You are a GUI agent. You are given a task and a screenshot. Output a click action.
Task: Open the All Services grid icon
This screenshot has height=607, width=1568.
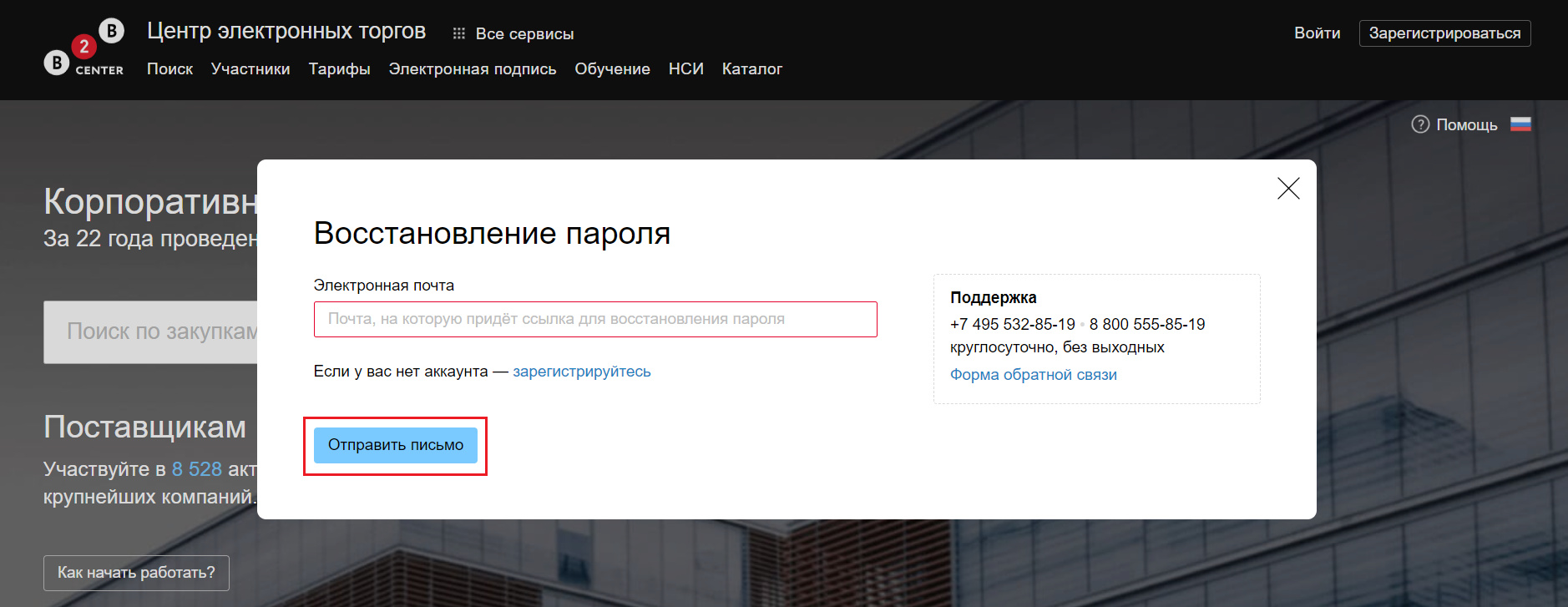click(x=458, y=33)
